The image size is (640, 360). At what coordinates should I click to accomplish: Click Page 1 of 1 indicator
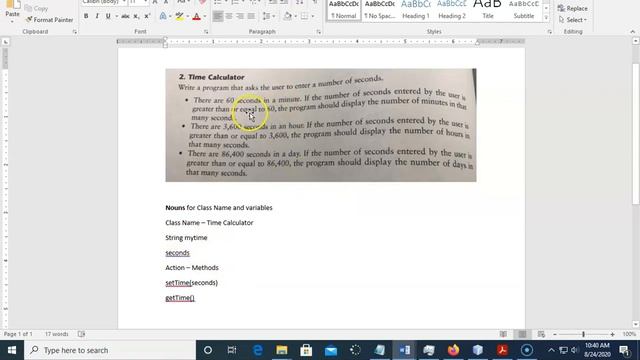coord(18,334)
